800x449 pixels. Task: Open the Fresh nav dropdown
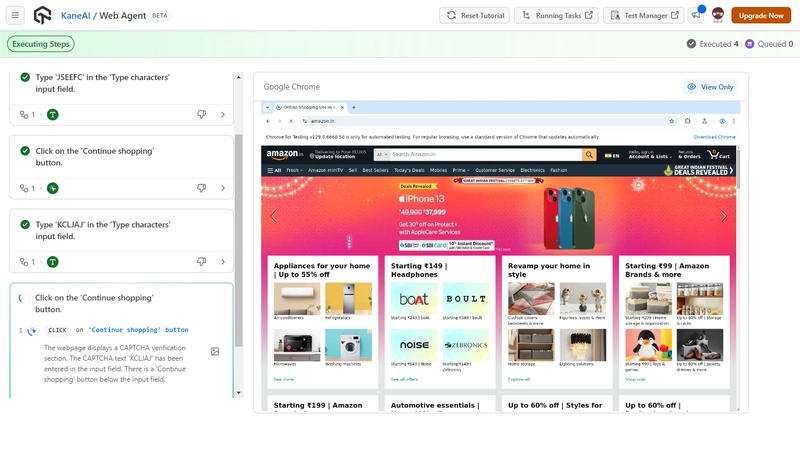(x=294, y=170)
